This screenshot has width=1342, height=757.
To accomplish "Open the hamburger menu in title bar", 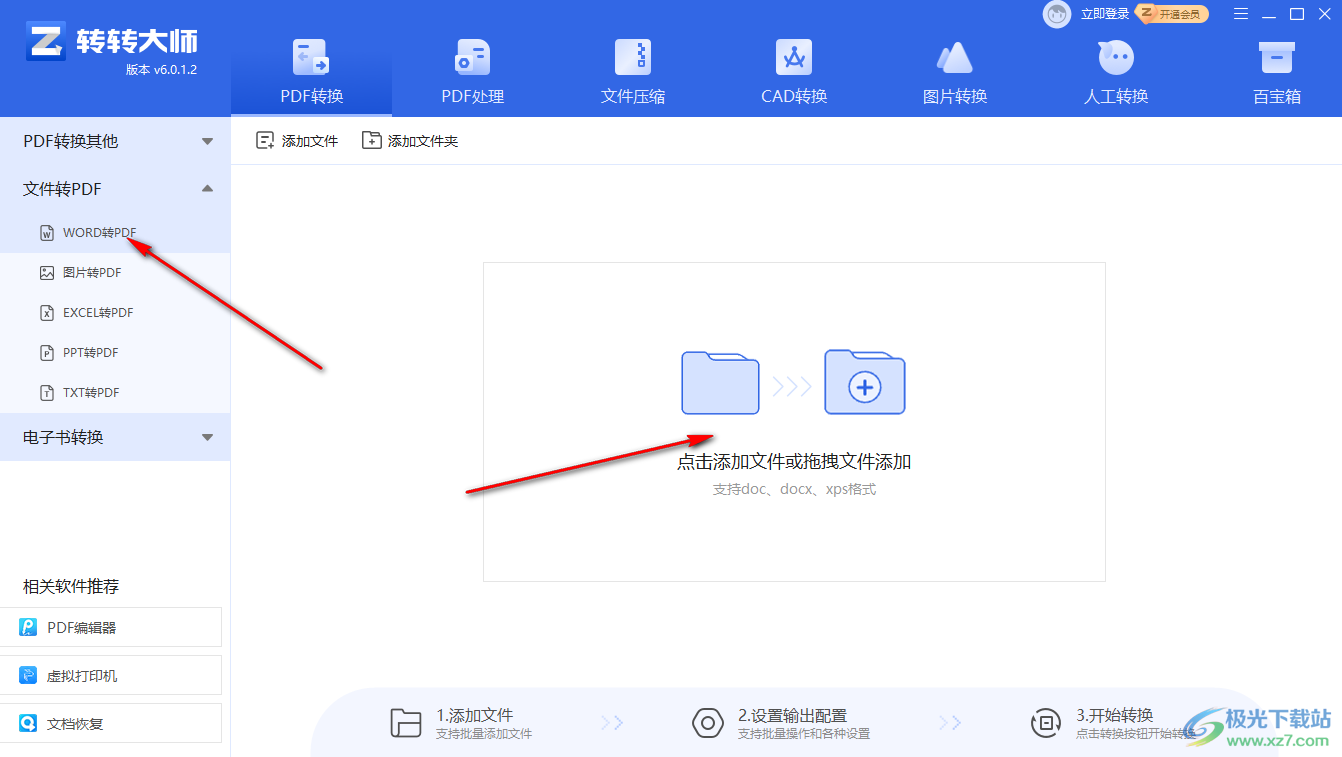I will point(1241,14).
